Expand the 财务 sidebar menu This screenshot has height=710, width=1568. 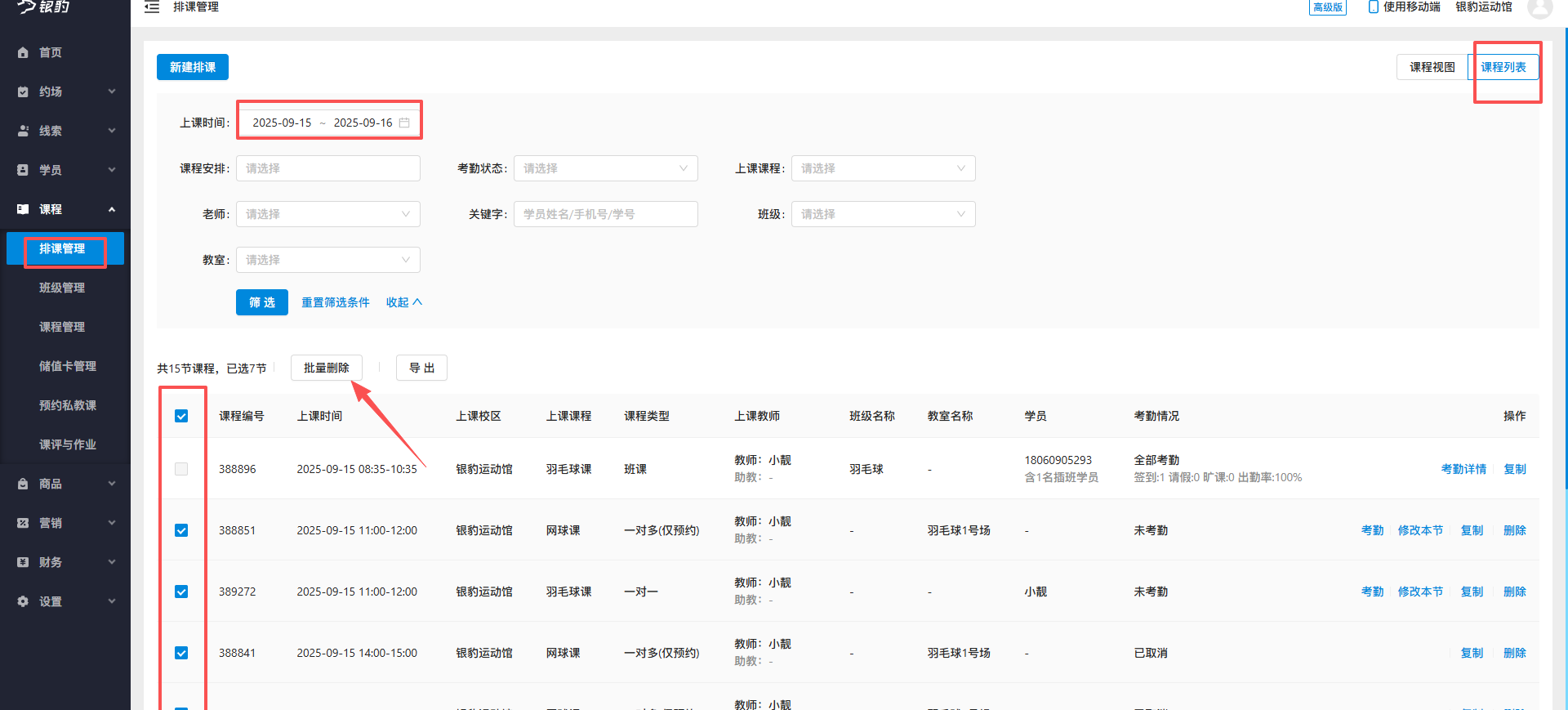tap(112, 562)
